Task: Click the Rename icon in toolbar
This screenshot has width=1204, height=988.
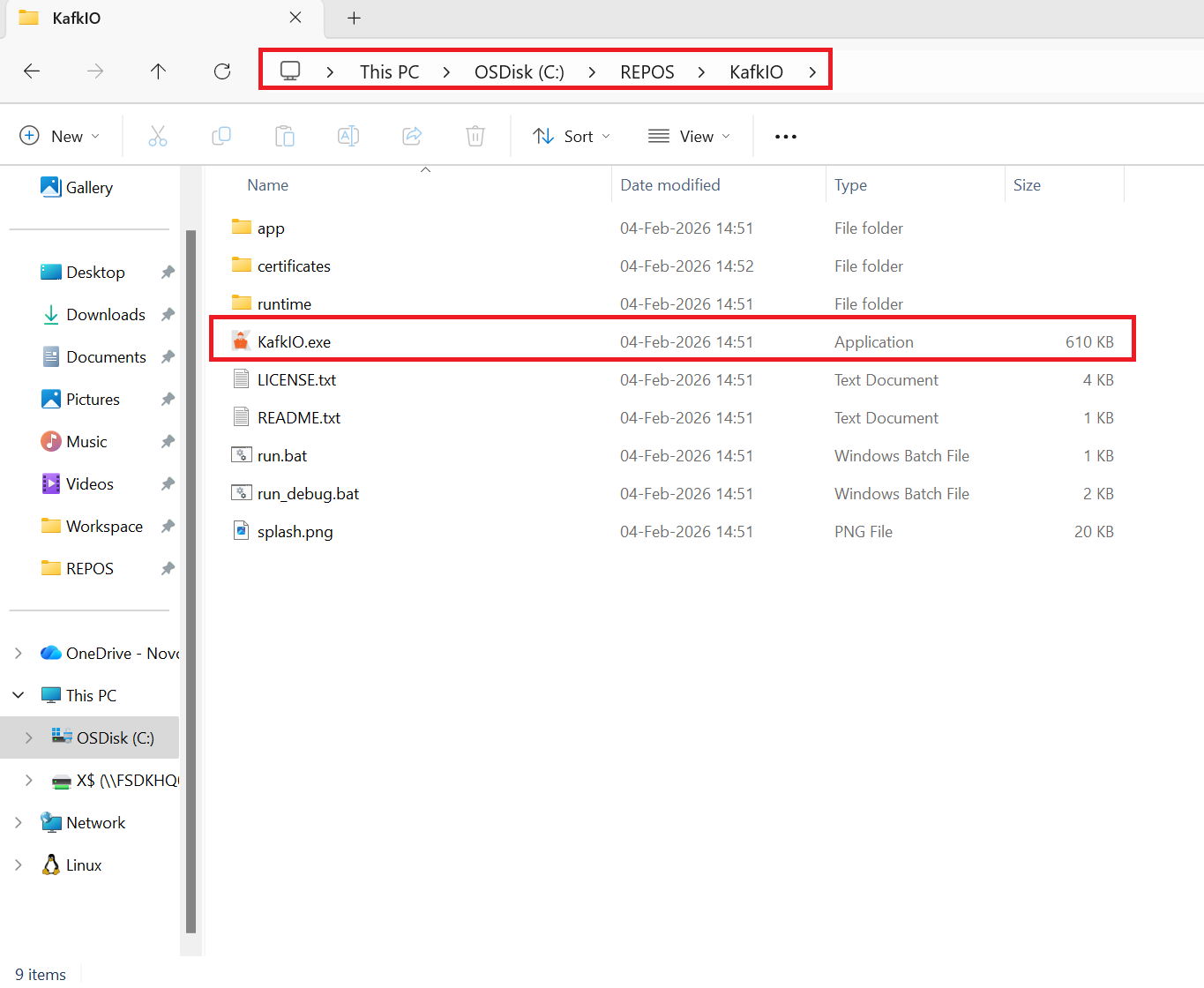Action: click(x=348, y=136)
